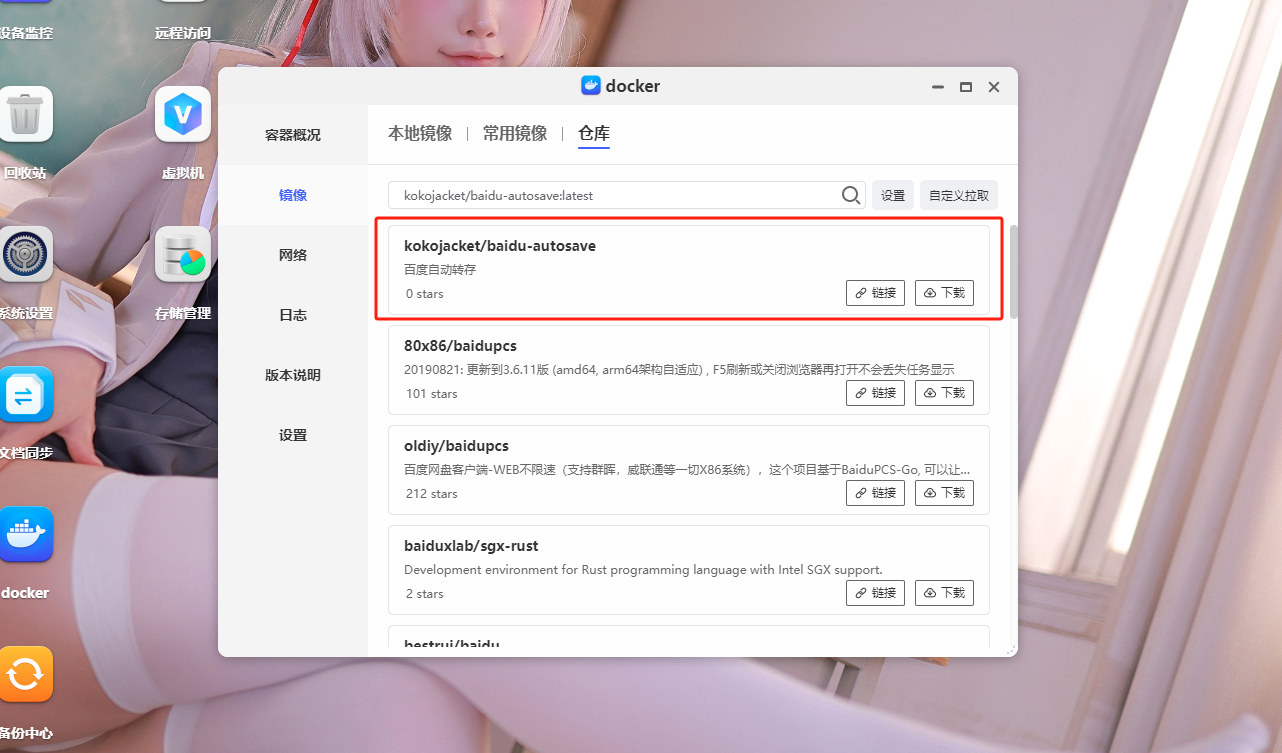This screenshot has height=753, width=1282.
Task: Click 下载 for oldiy/baidupcs
Action: 944,493
